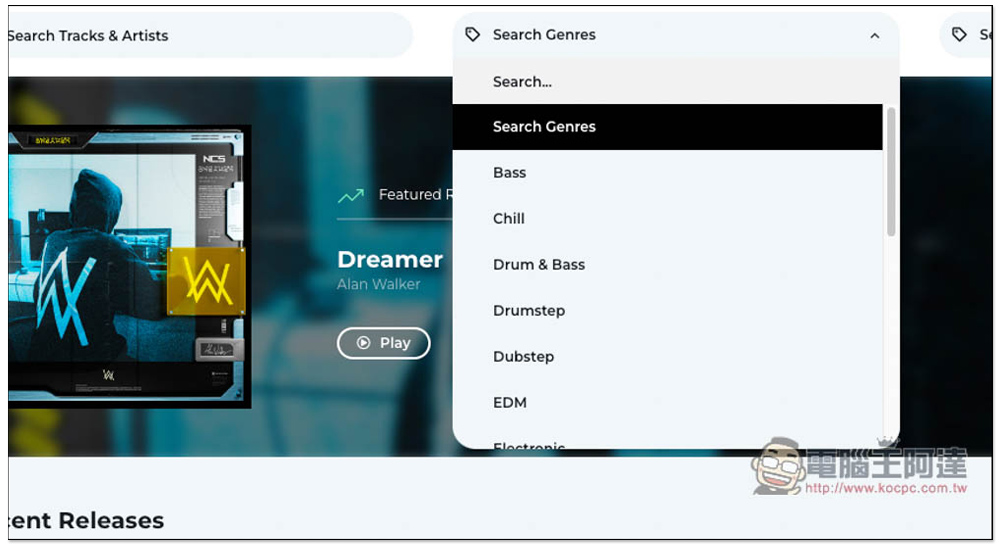Screen dimensions: 1000x546
Task: Click the tag icon beside Search Genres
Action: point(473,34)
